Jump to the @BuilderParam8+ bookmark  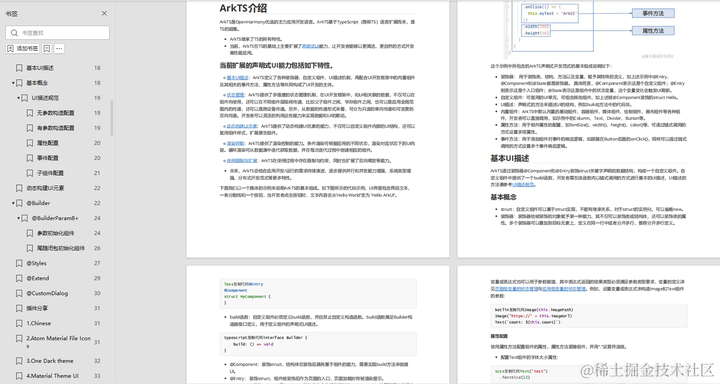pyautogui.click(x=55, y=218)
